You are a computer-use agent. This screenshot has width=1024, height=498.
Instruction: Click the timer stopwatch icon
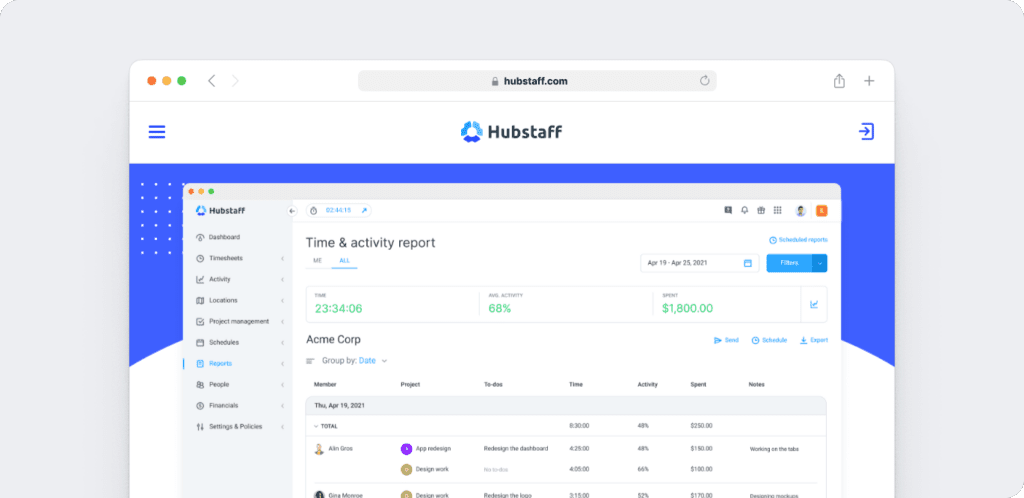pos(313,211)
